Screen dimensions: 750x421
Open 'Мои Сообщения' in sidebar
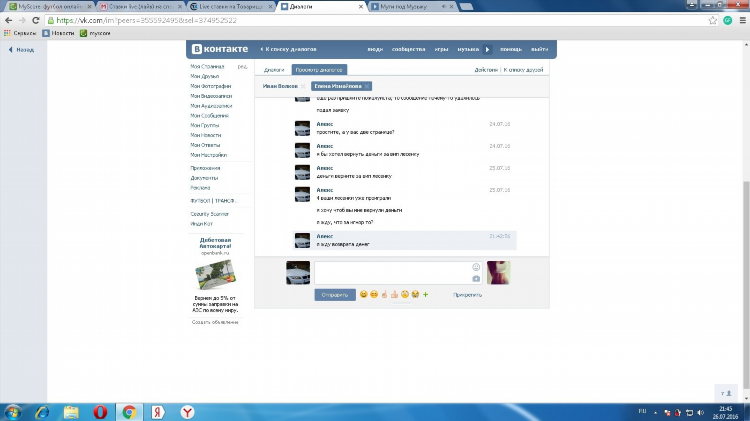(x=209, y=116)
